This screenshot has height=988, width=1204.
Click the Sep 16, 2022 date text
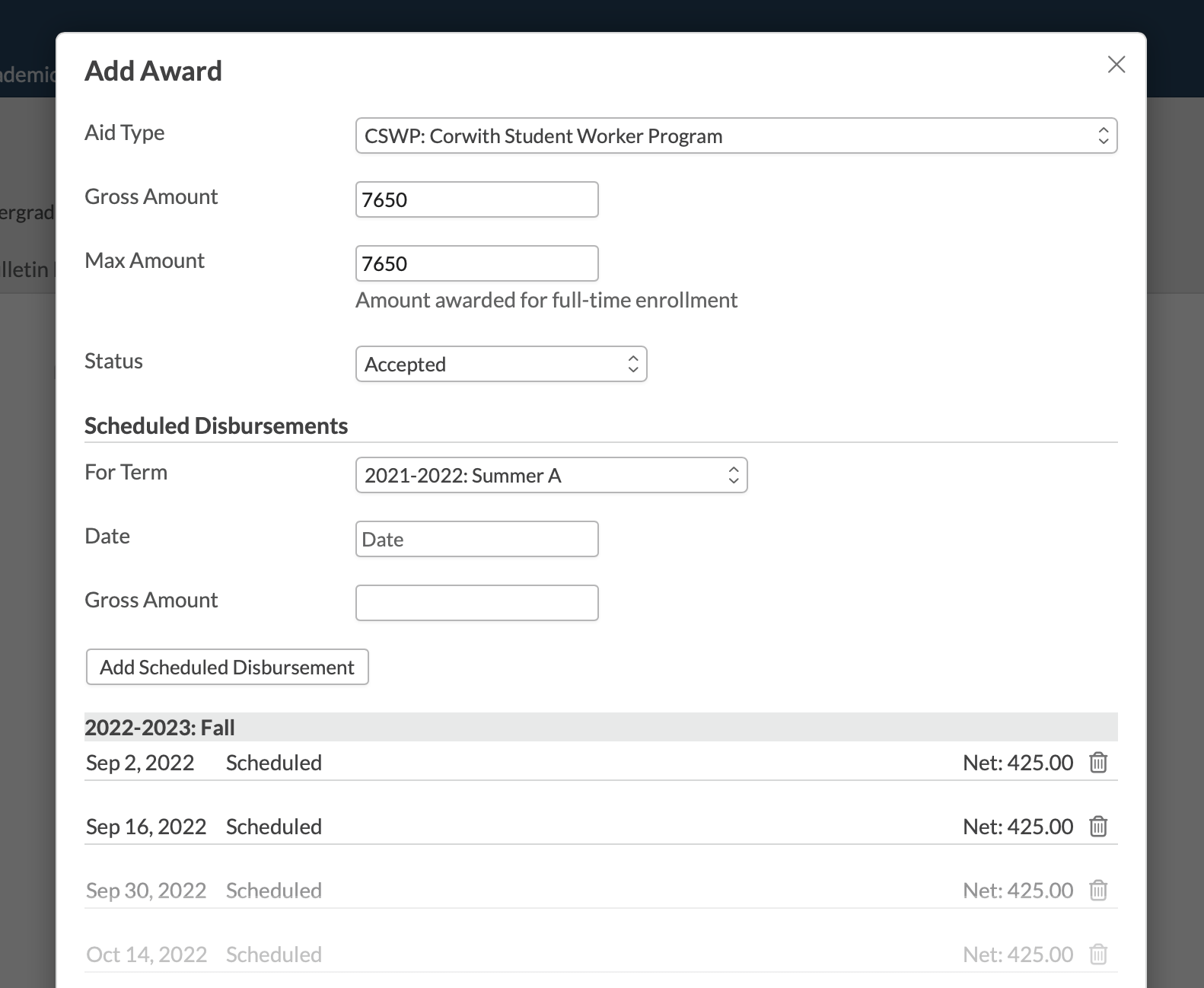[x=146, y=827]
